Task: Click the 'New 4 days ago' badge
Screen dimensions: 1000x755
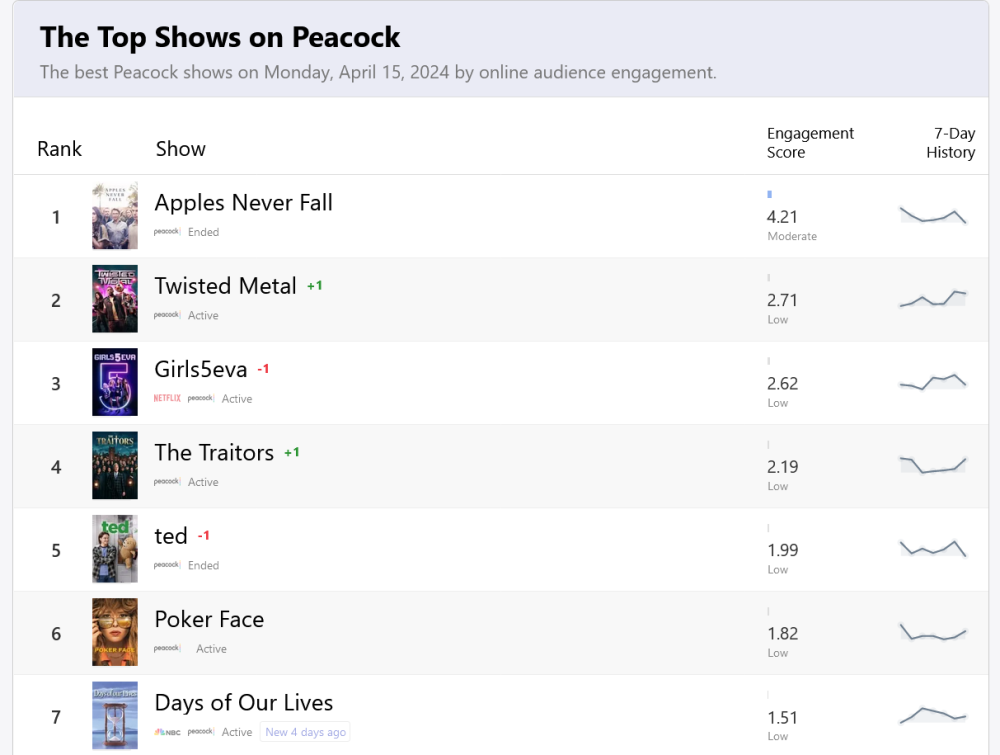Action: [305, 732]
